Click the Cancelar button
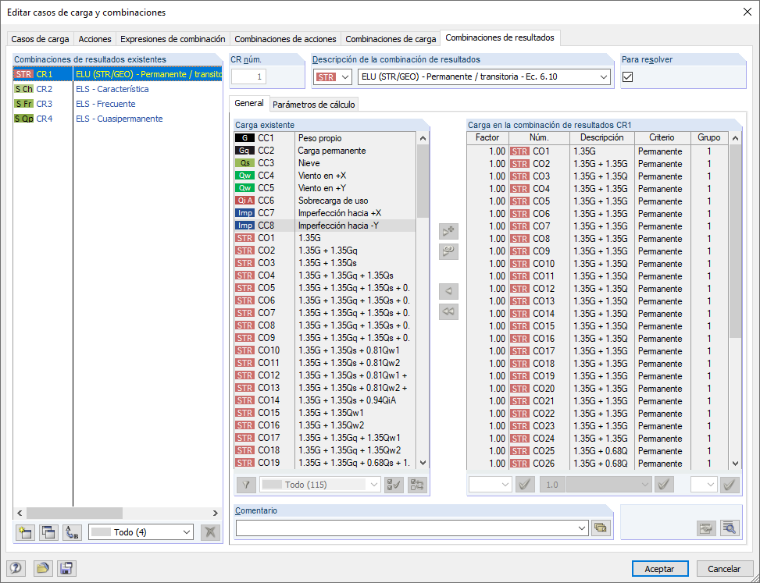Screen dimensions: 760x583 point(724,568)
